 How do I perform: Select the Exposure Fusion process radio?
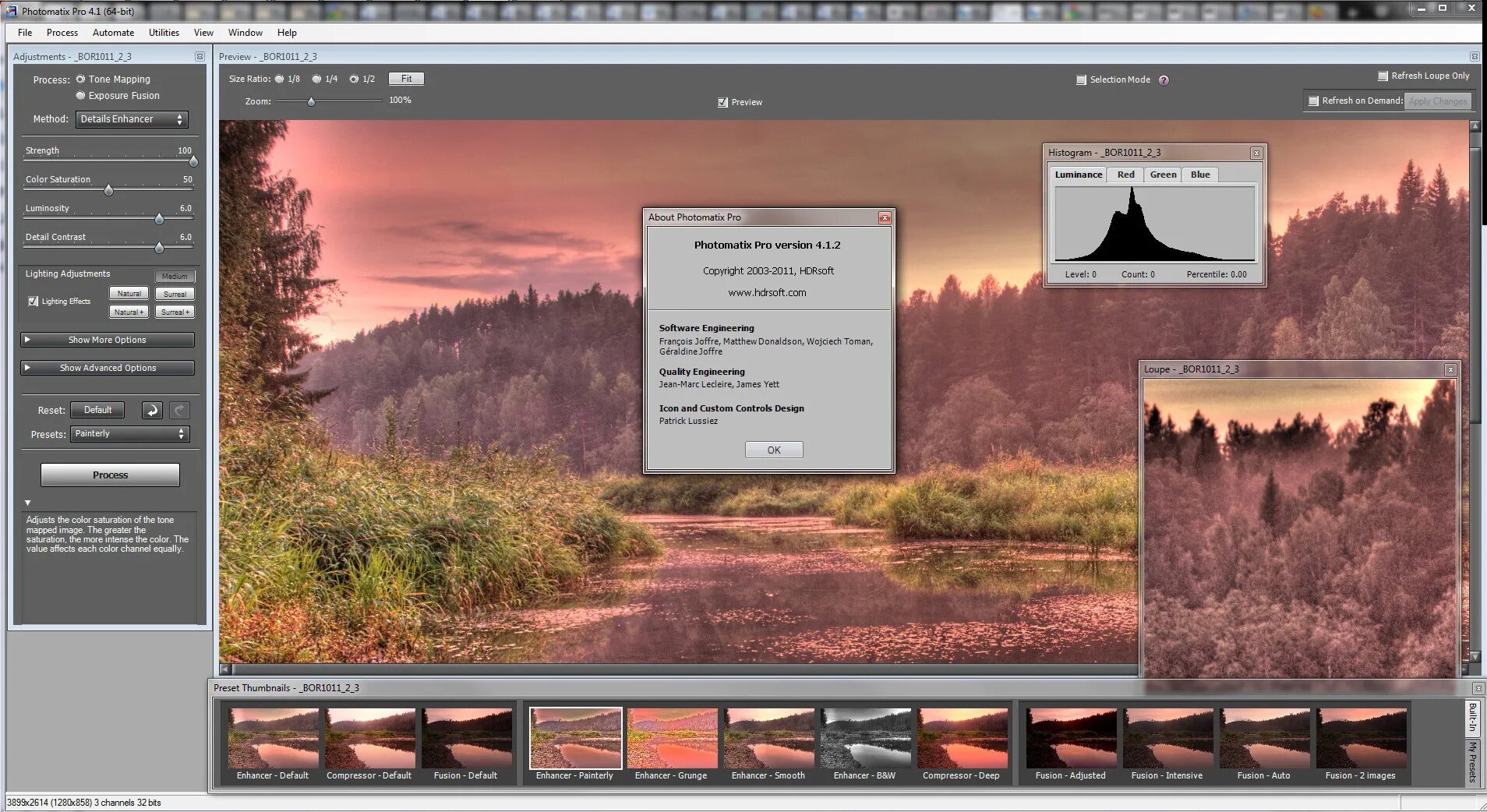point(80,96)
